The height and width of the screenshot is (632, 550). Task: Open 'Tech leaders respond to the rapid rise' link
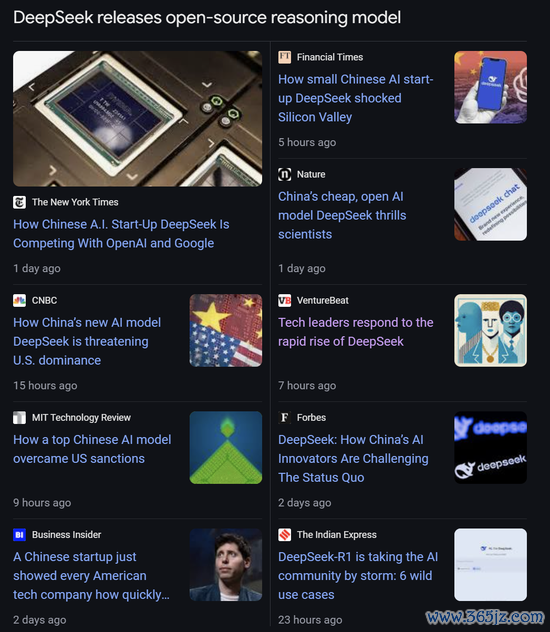(x=356, y=332)
